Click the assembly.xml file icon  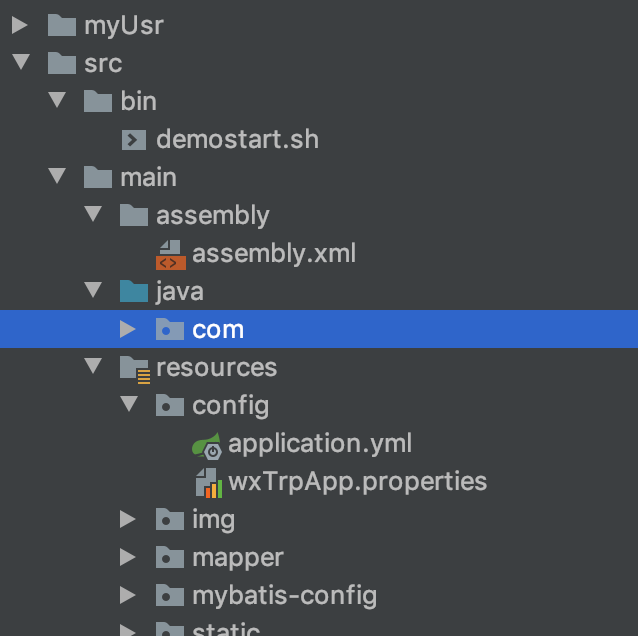(171, 254)
